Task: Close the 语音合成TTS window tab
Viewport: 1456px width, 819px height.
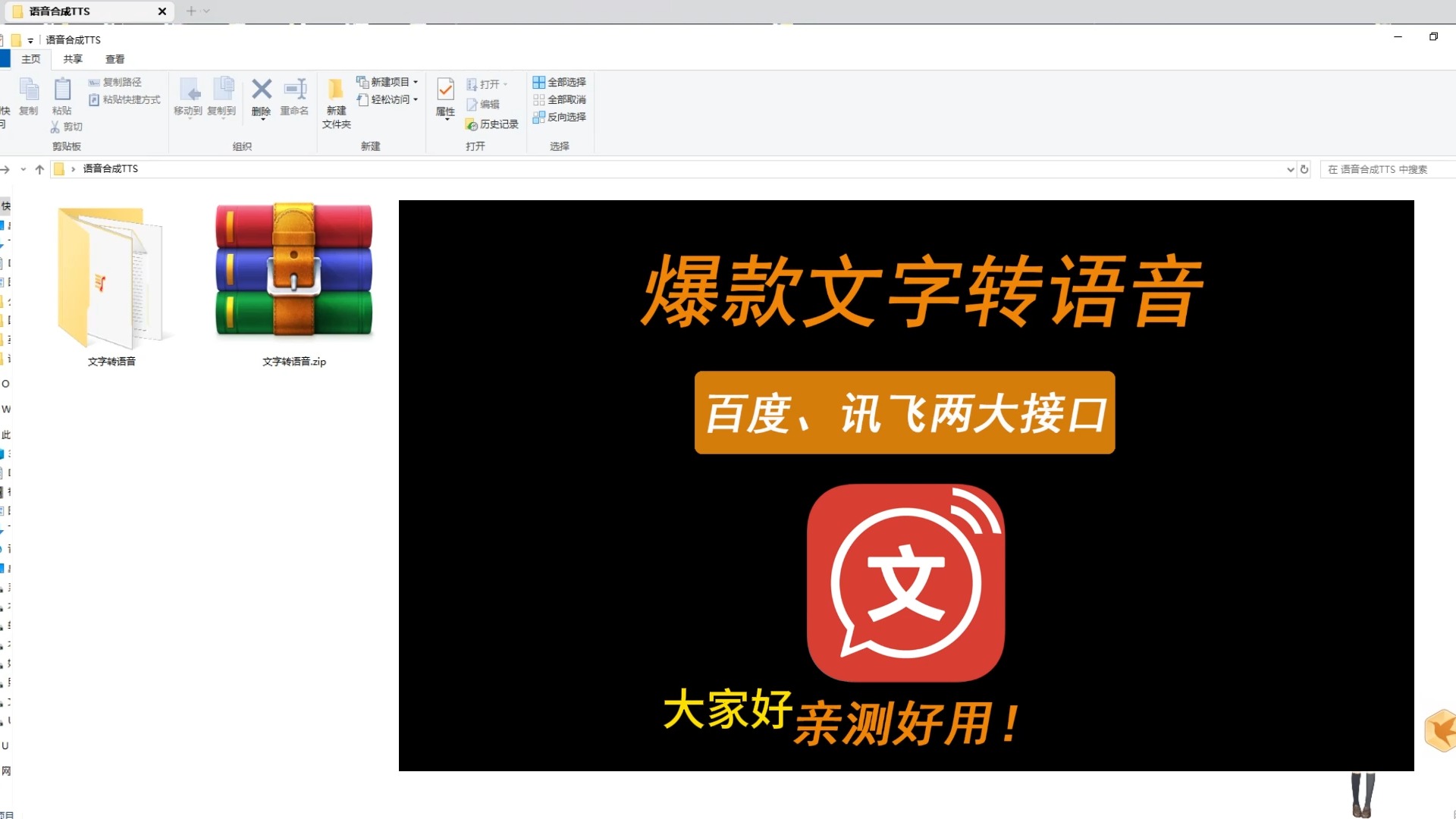Action: point(162,11)
